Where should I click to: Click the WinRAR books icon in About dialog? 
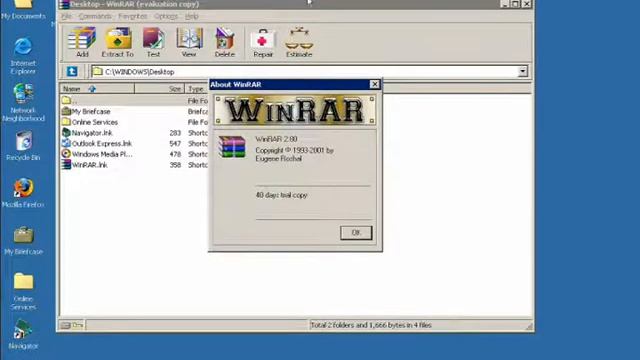point(232,147)
